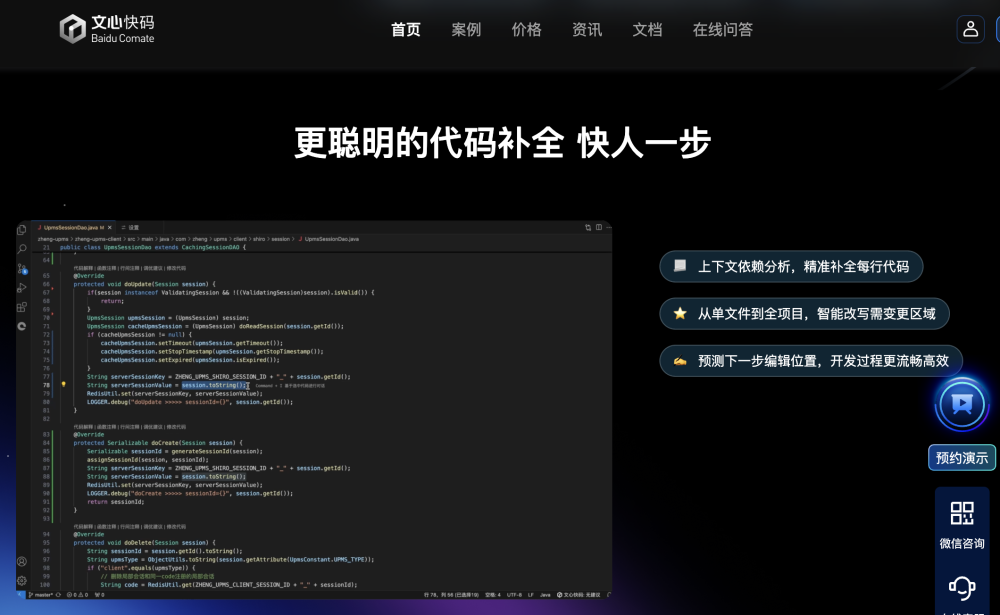
Task: Click the Baidu Comate logo
Action: coord(107,29)
